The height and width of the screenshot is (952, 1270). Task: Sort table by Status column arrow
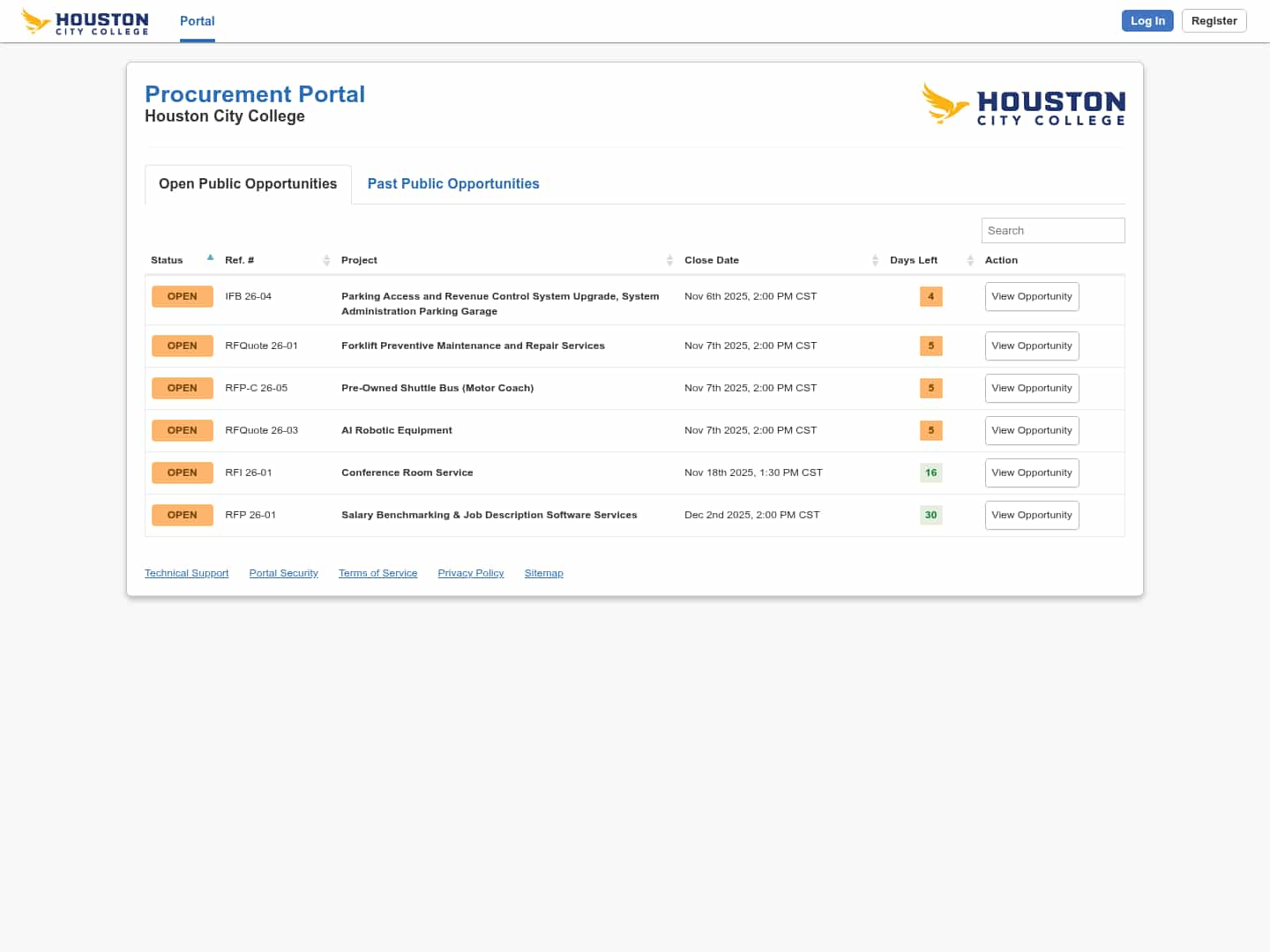click(x=210, y=258)
